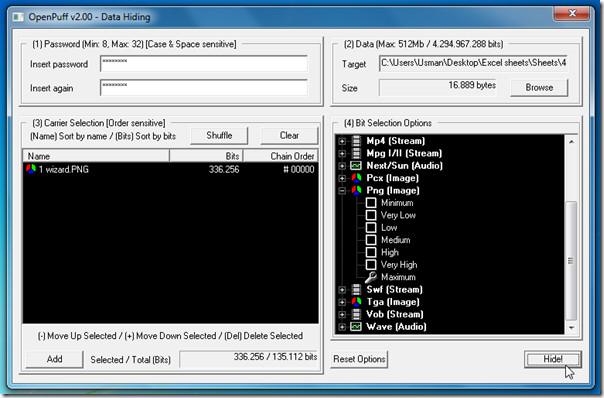Click the 336.256 bits cell value

[x=224, y=169]
